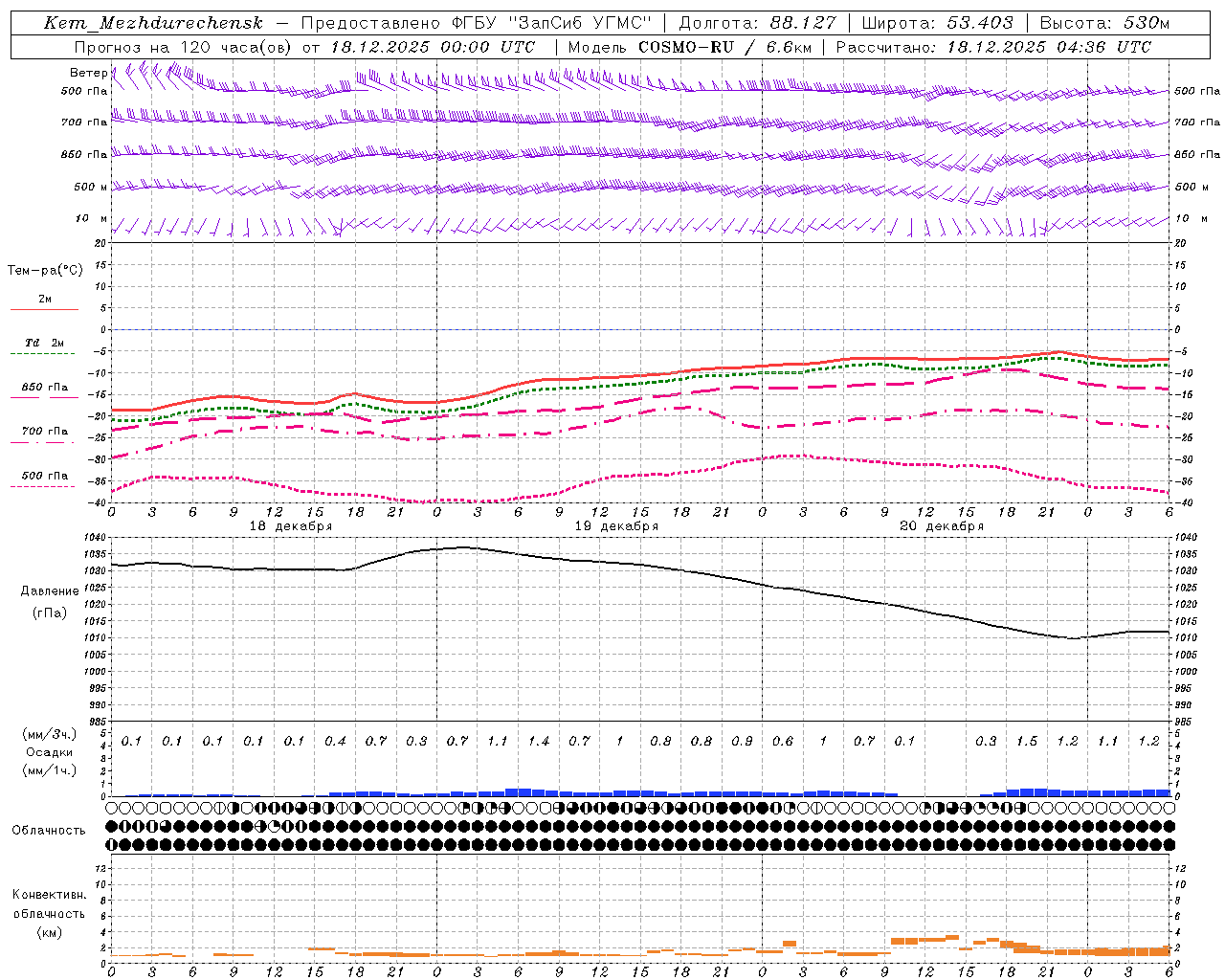This screenshot has height=980, width=1225.
Task: Click the Давление pressure panel label
Action: point(50,591)
